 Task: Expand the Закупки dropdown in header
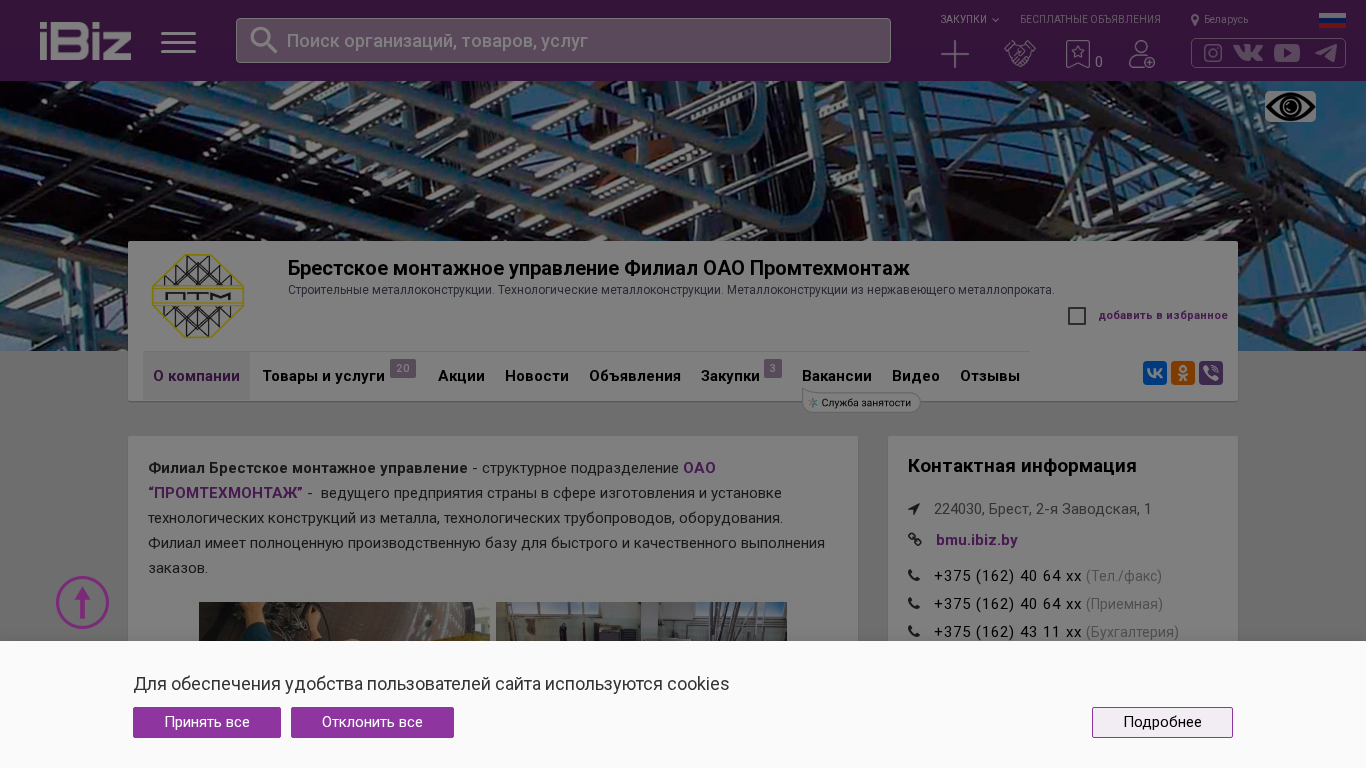pyautogui.click(x=969, y=20)
